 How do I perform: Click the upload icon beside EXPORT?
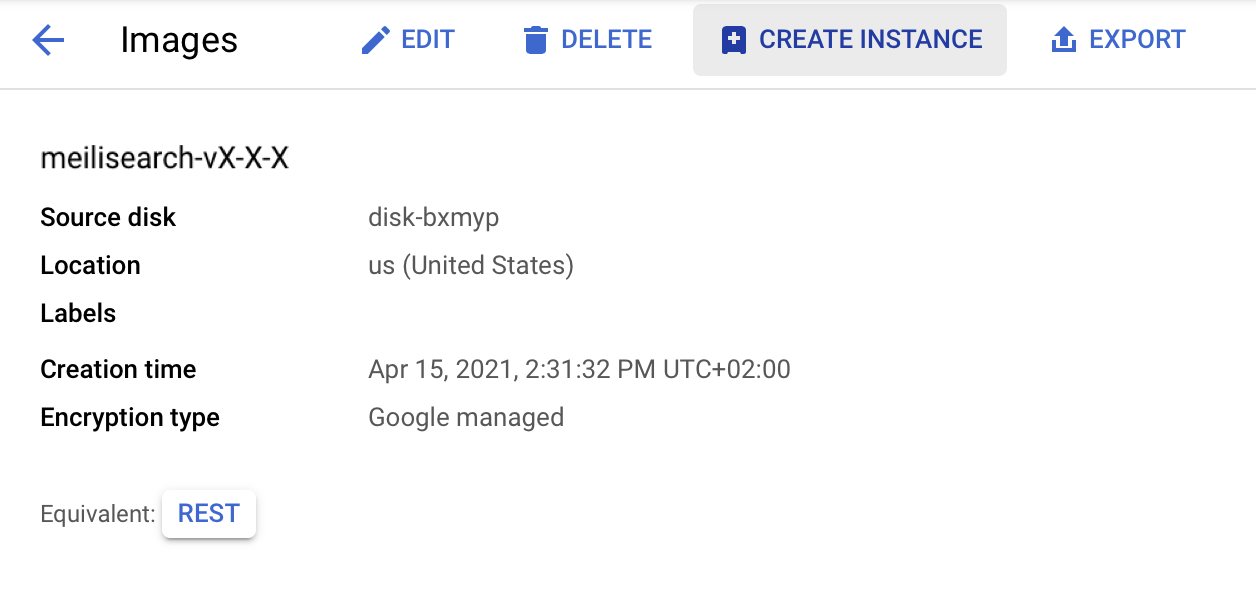pos(1063,39)
